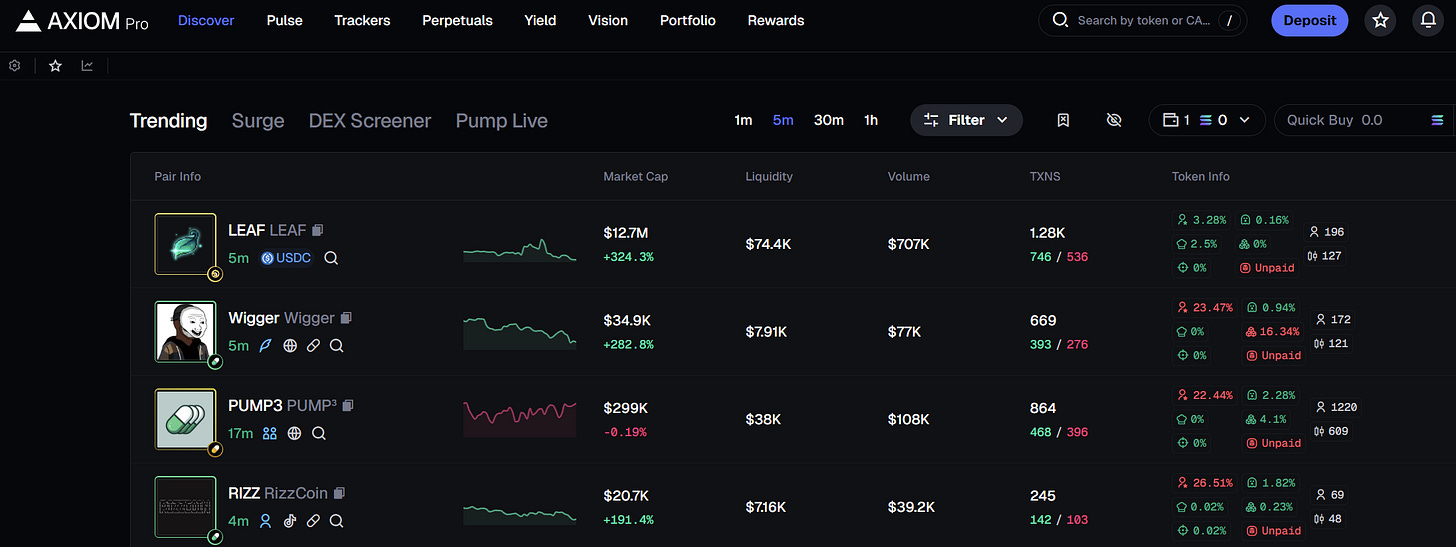Open the notifications bell
This screenshot has width=1456, height=547.
[1428, 20]
